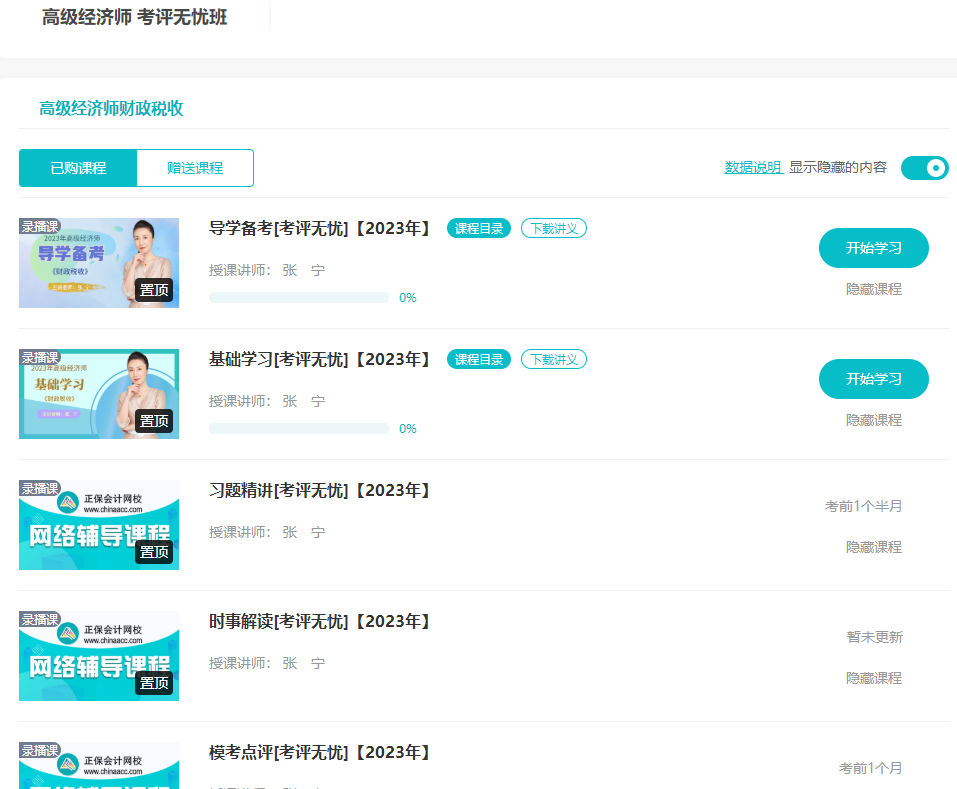The width and height of the screenshot is (957, 789).
Task: Switch to the 赠送课程 tab
Action: coord(195,168)
